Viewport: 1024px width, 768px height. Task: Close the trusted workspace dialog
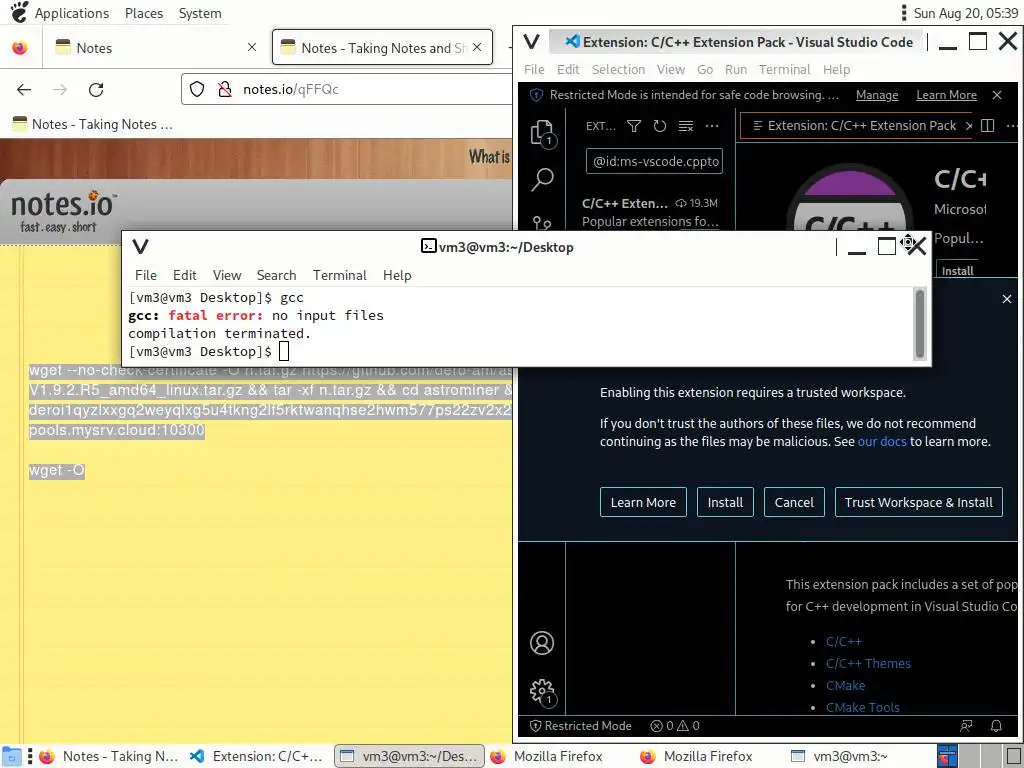[1006, 299]
